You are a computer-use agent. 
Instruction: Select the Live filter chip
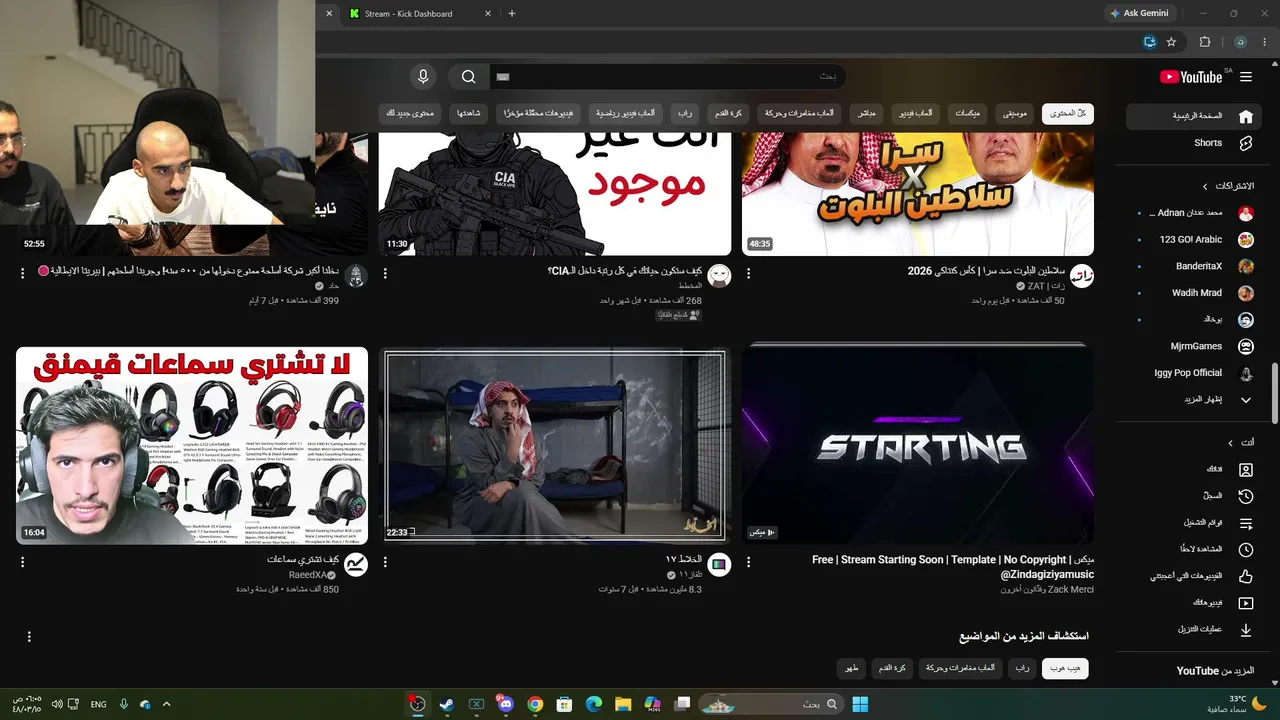point(866,114)
